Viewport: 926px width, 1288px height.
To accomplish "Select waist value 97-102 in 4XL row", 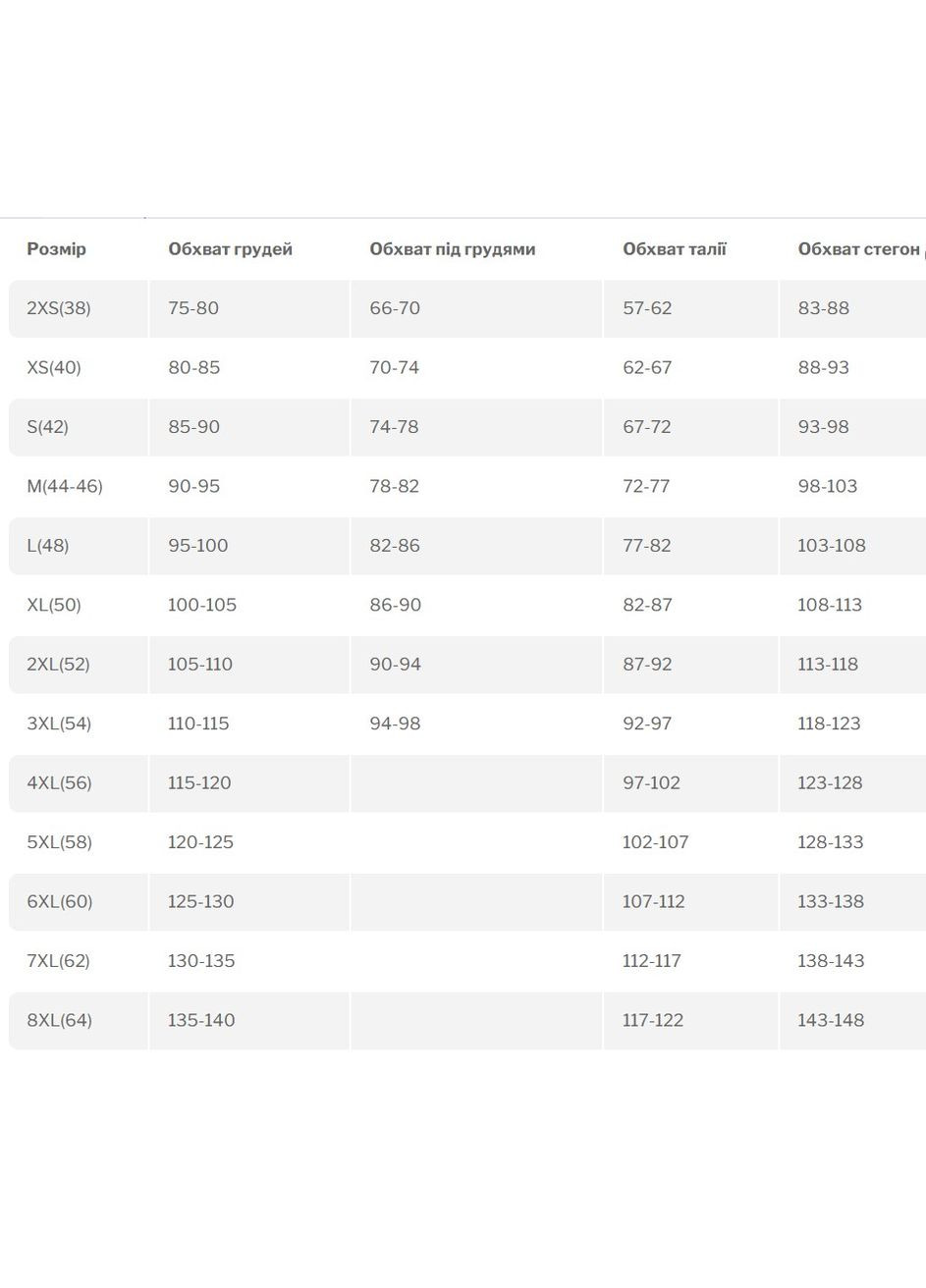I will pyautogui.click(x=651, y=783).
